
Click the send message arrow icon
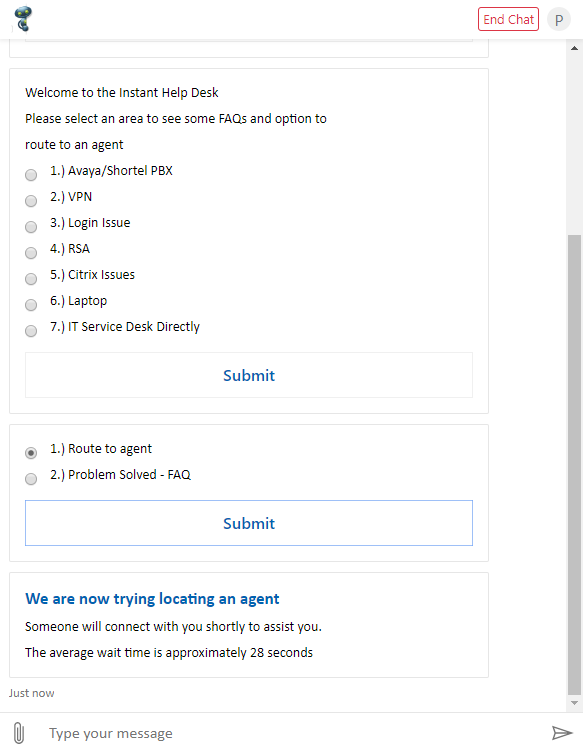(x=562, y=733)
